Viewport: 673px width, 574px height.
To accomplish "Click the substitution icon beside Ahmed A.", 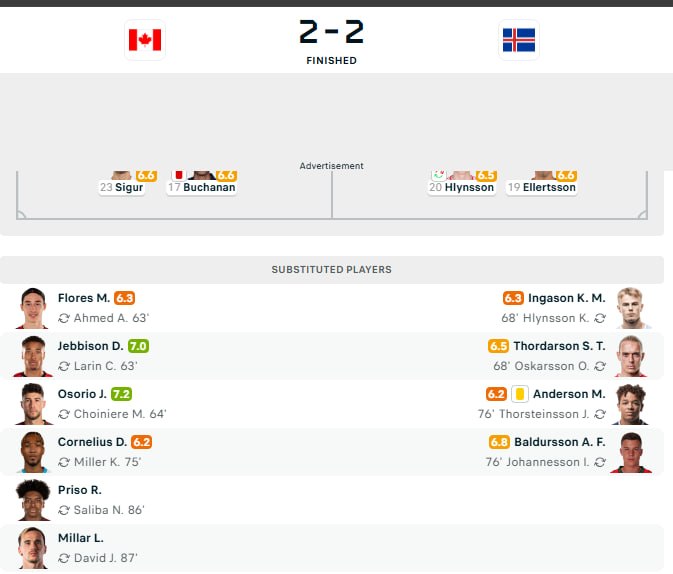I will 64,318.
